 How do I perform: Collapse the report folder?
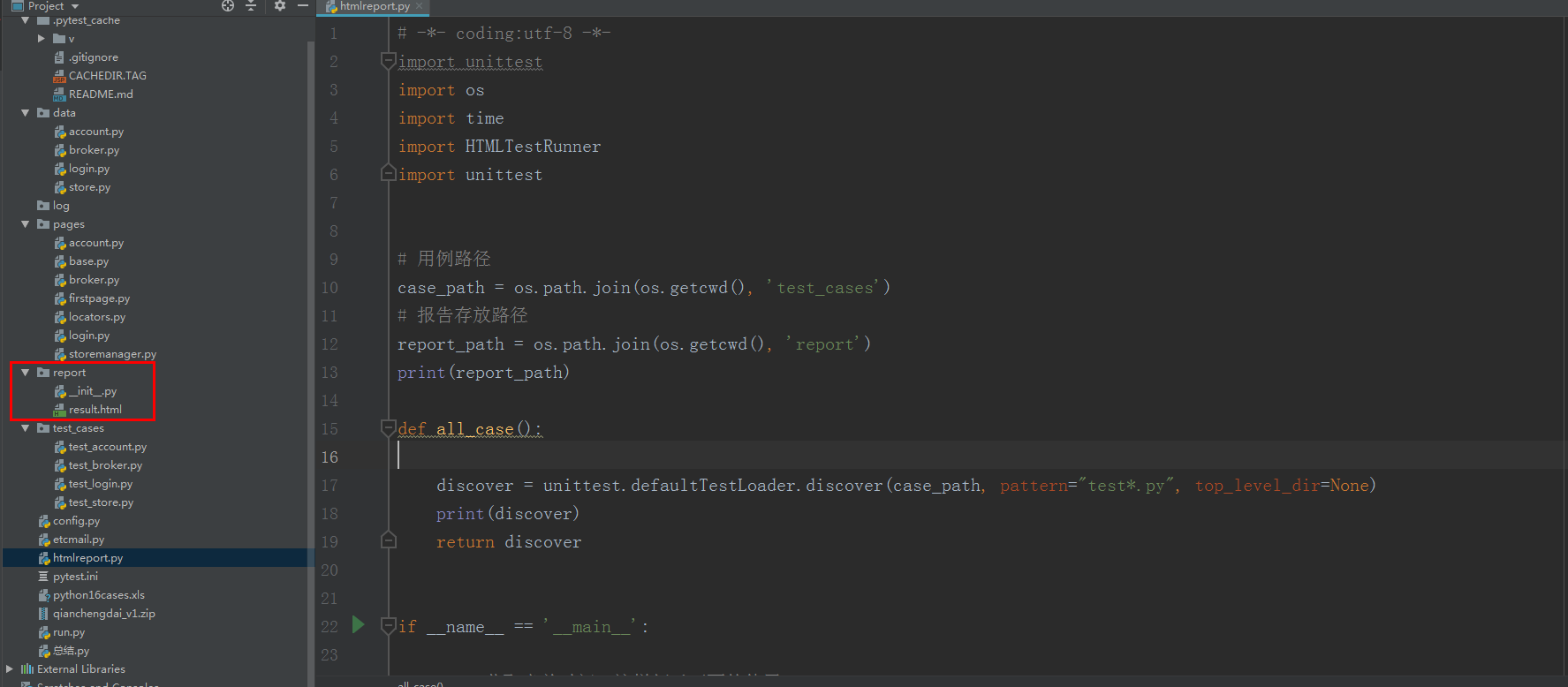pyautogui.click(x=26, y=373)
